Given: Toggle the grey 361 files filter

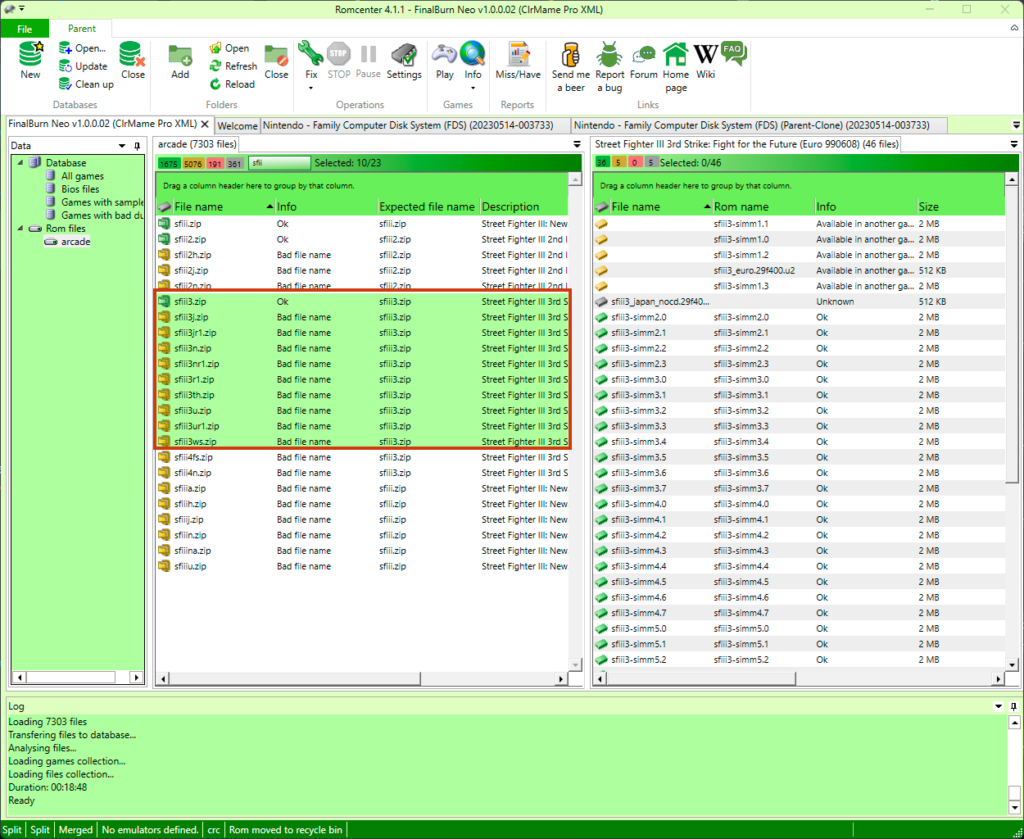Looking at the screenshot, I should point(234,163).
